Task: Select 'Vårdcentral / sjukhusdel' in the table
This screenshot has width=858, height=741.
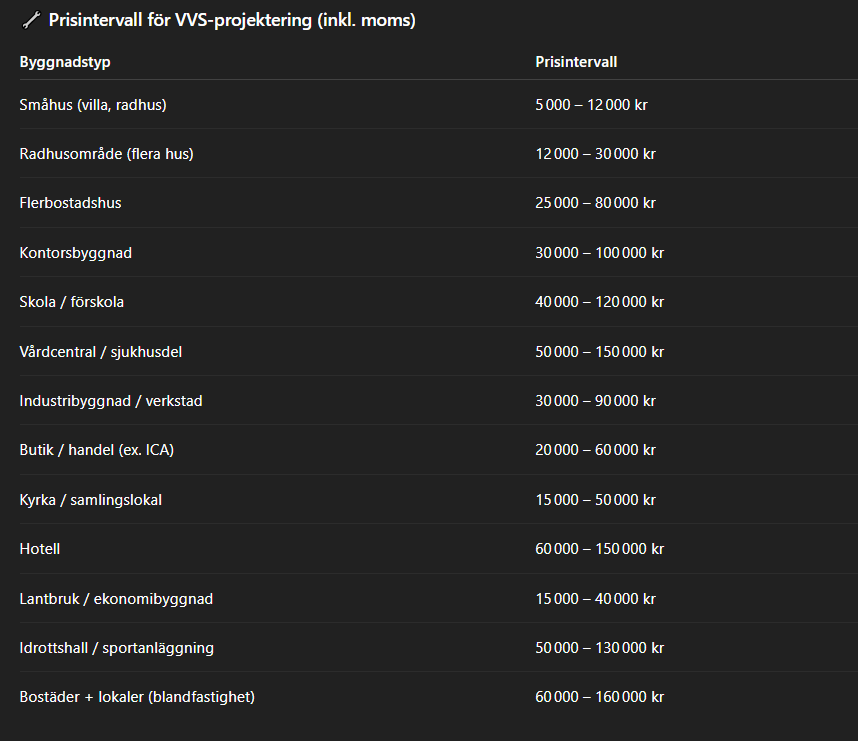Action: point(100,352)
